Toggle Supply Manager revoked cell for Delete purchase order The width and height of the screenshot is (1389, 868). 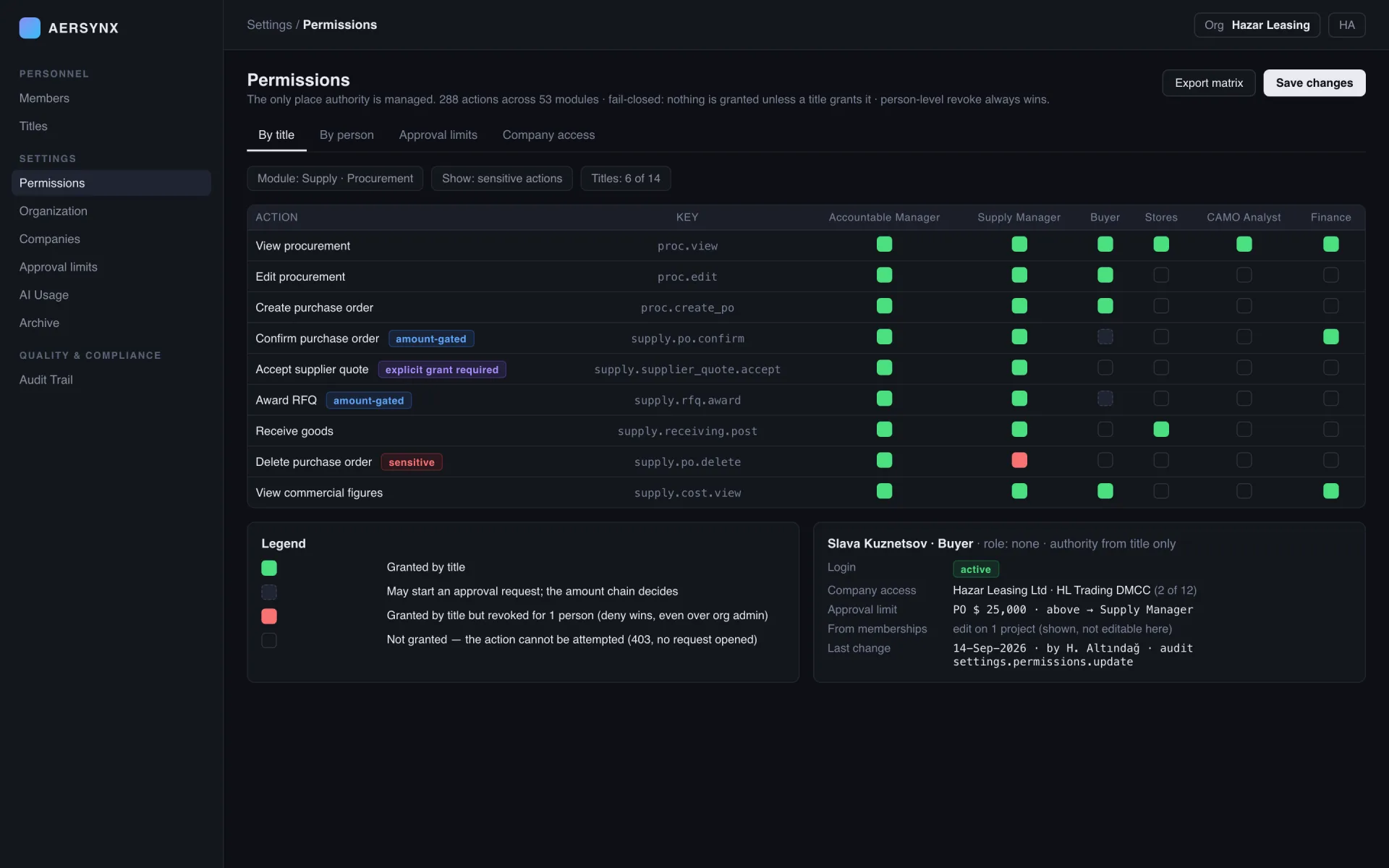coord(1019,460)
